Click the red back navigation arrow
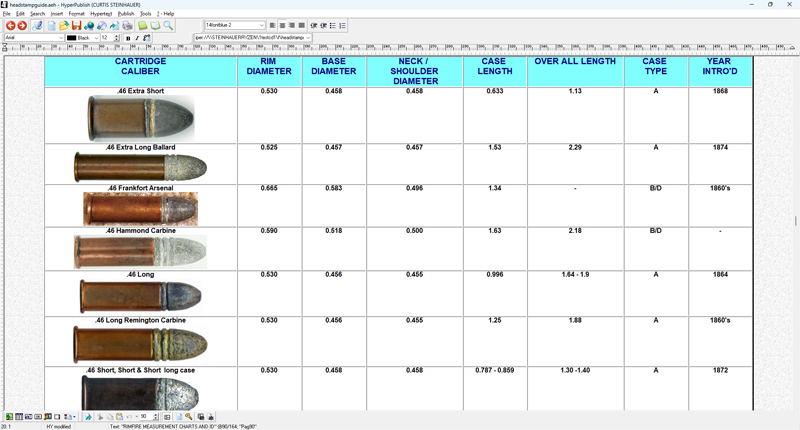This screenshot has height=430, width=800. 10,26
